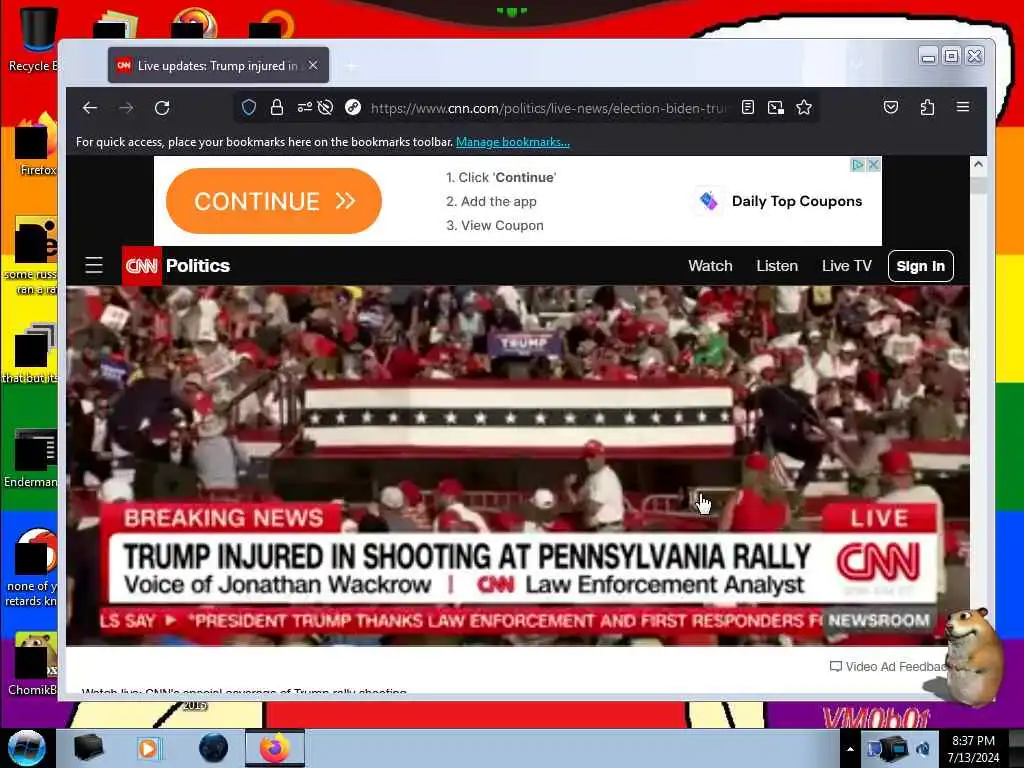Click the URL address field
This screenshot has height=768, width=1024.
click(547, 108)
